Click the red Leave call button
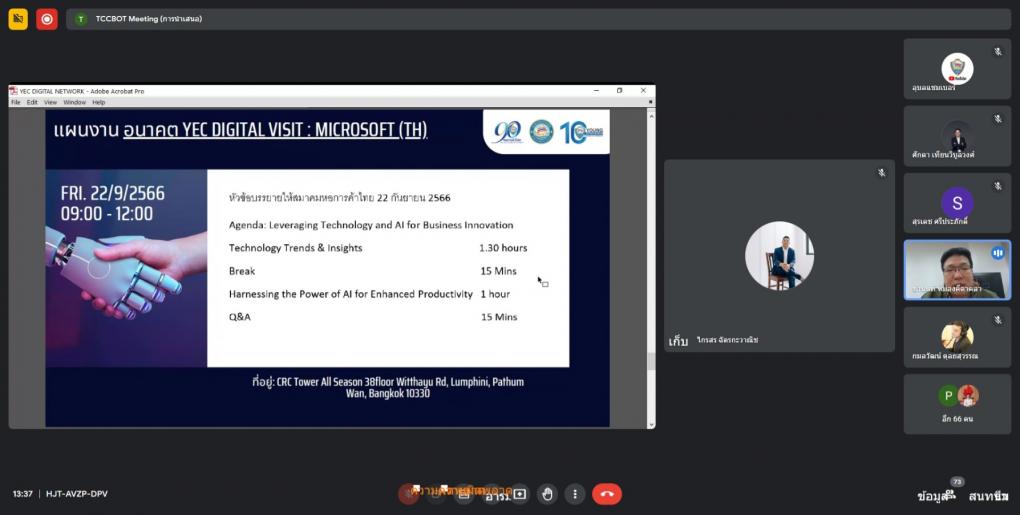This screenshot has height=515, width=1020. click(x=607, y=494)
